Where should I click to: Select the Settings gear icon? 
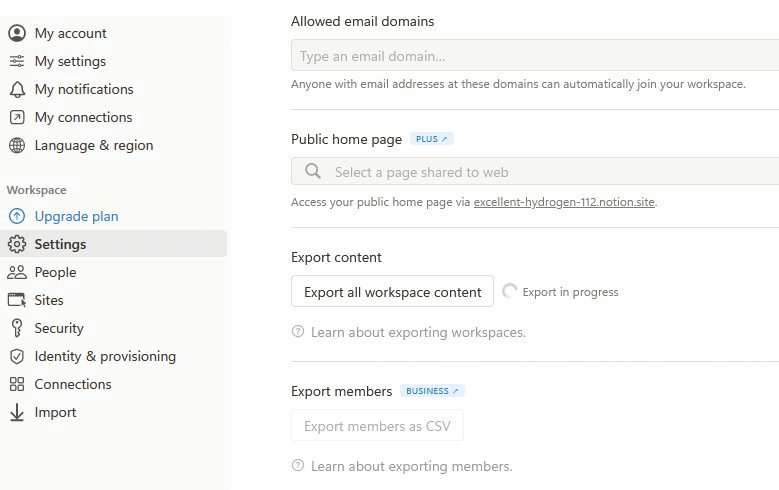click(17, 244)
